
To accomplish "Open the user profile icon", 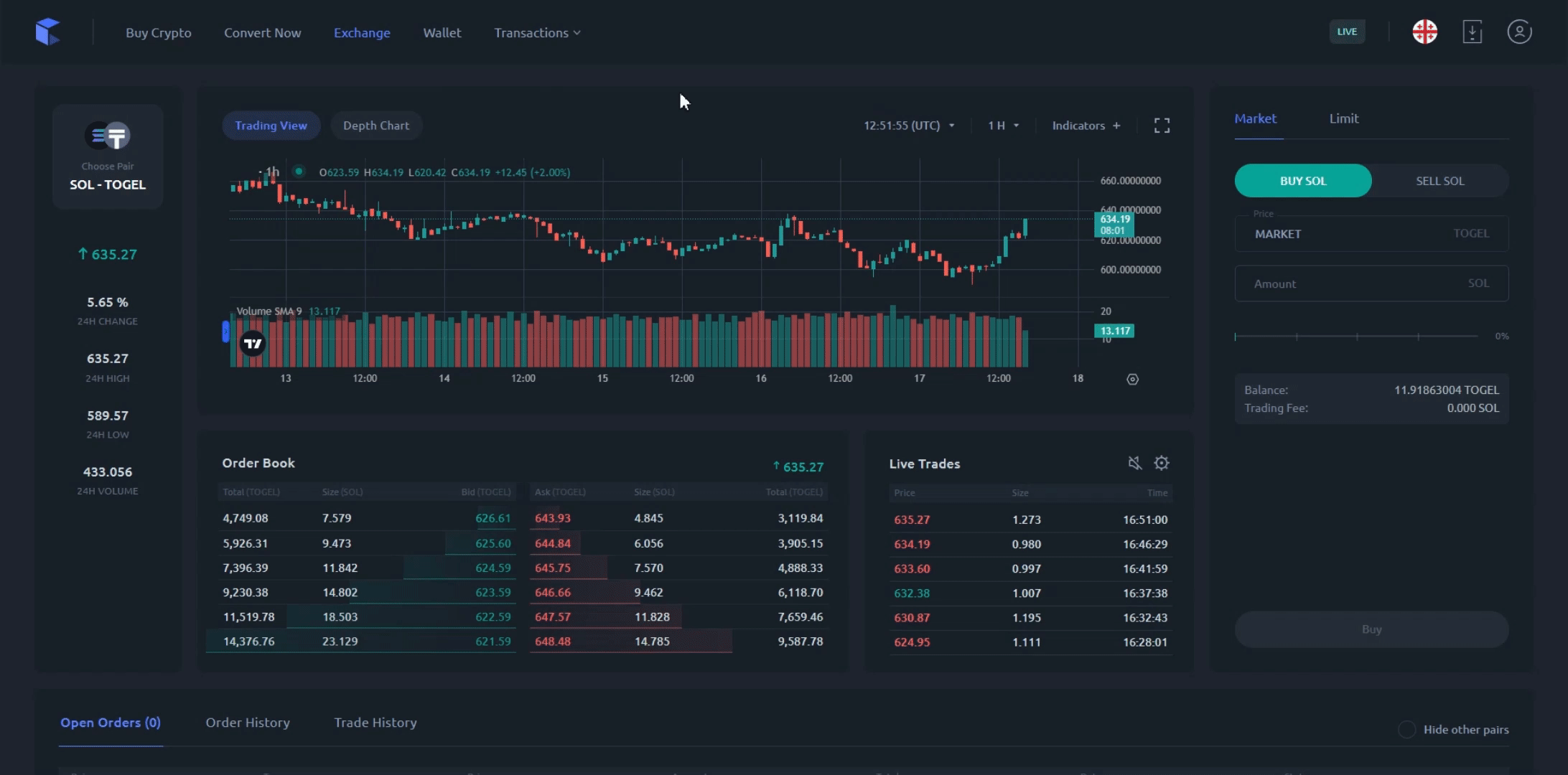I will 1519,32.
